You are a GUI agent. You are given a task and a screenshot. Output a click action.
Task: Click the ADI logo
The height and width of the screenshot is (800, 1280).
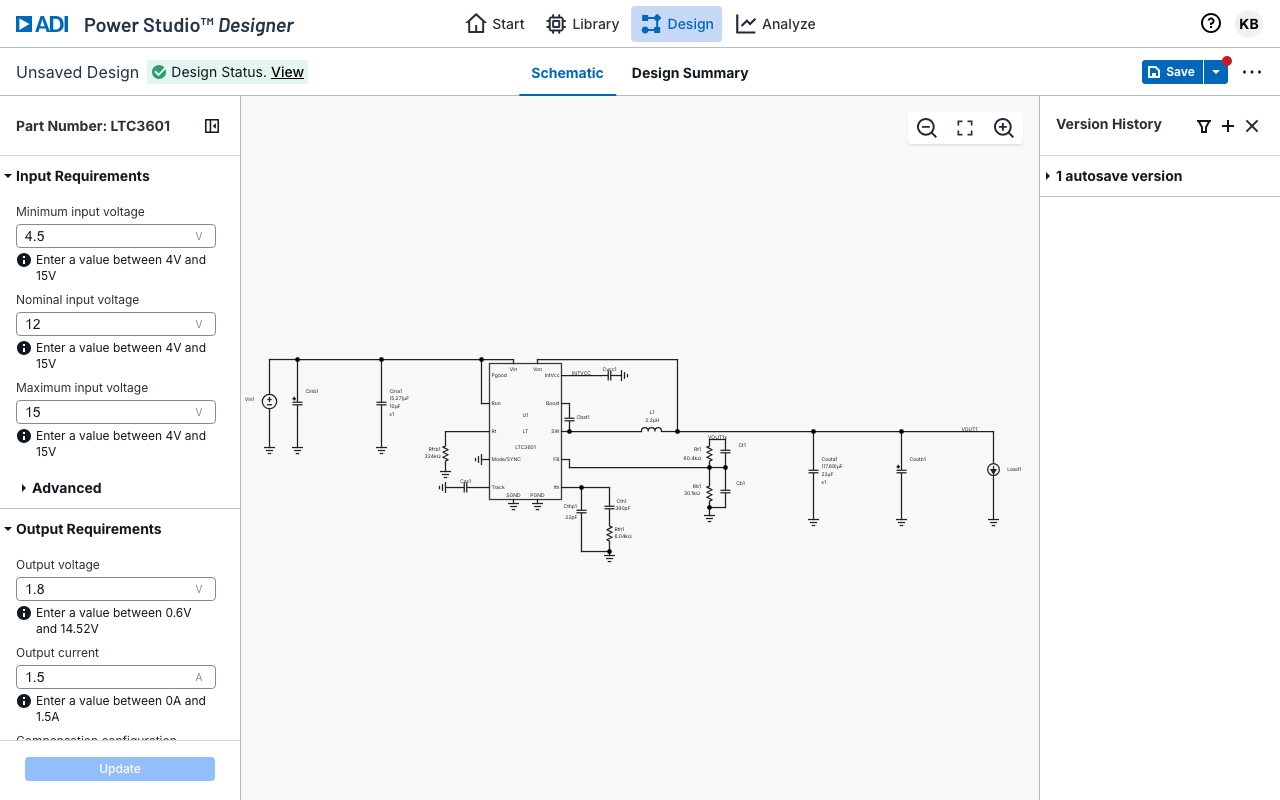[42, 24]
